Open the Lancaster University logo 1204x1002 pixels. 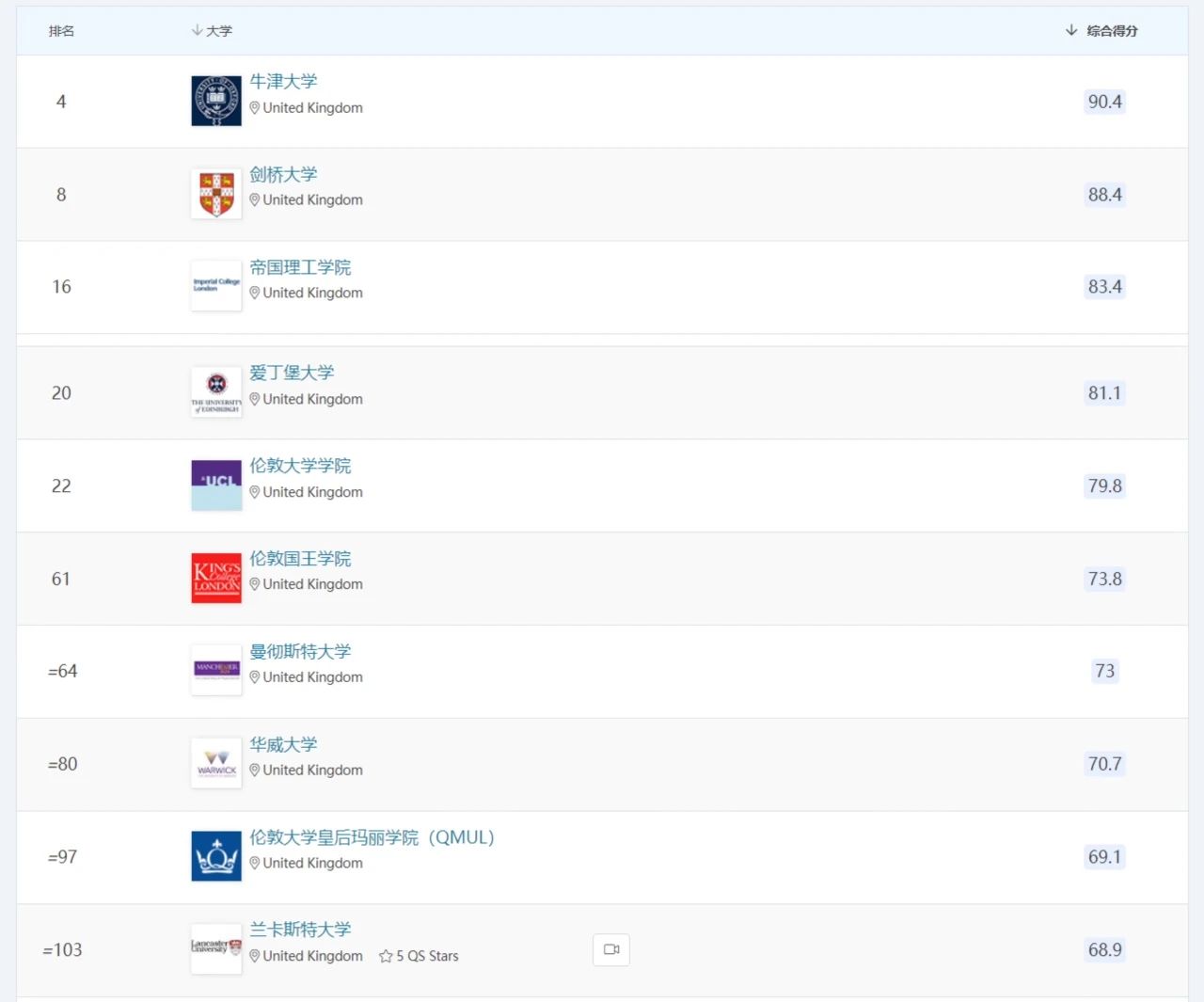[x=216, y=948]
